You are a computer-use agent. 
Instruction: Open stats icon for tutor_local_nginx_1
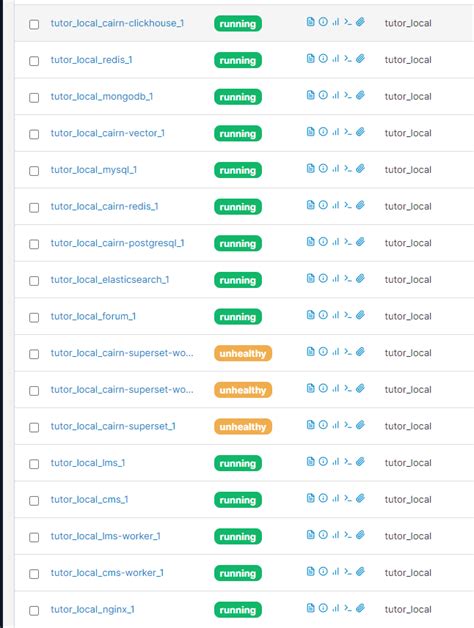(336, 608)
